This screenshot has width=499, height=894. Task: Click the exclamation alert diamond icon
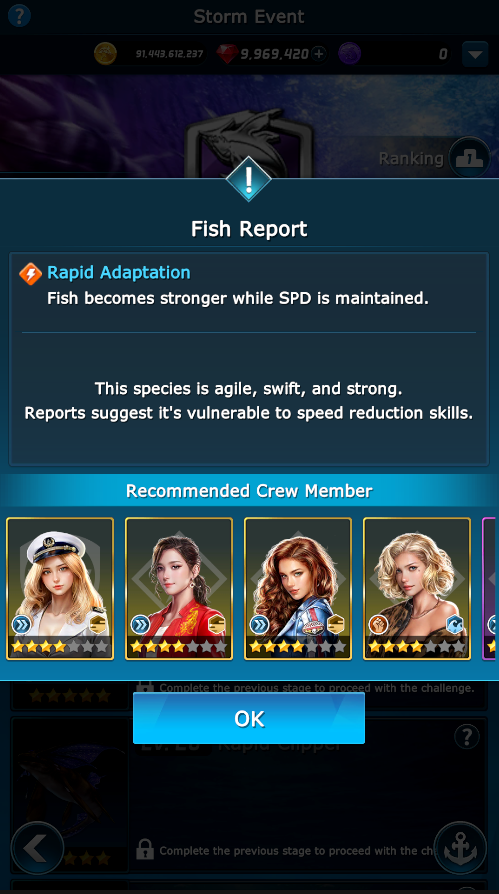click(x=249, y=179)
